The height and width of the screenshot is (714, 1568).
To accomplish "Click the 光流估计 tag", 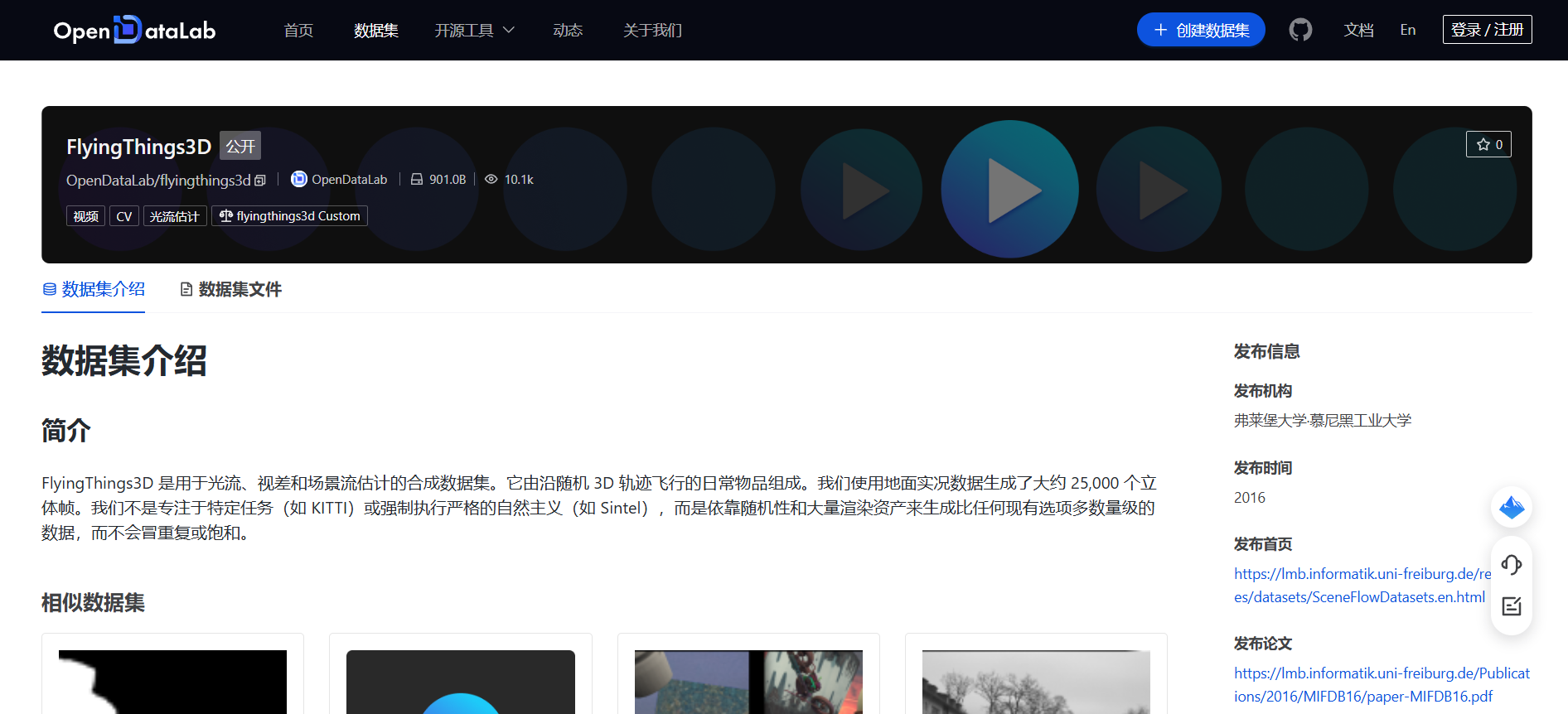I will [x=175, y=216].
